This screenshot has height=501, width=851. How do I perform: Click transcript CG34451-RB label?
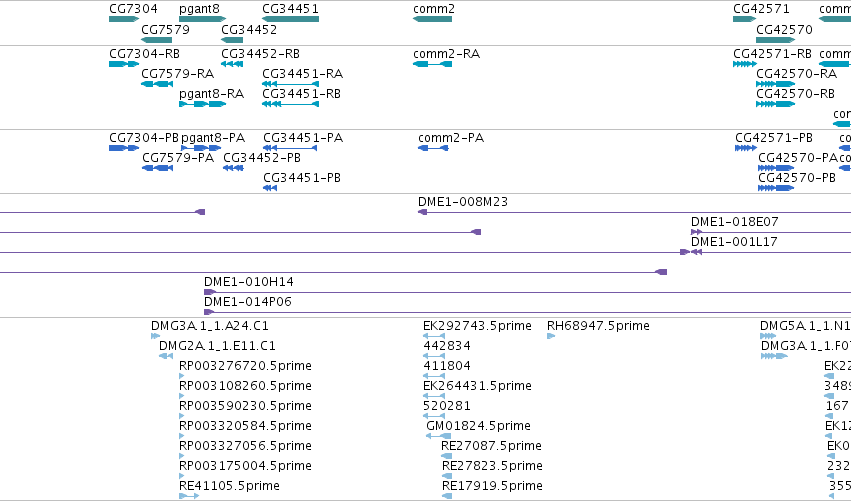point(301,94)
